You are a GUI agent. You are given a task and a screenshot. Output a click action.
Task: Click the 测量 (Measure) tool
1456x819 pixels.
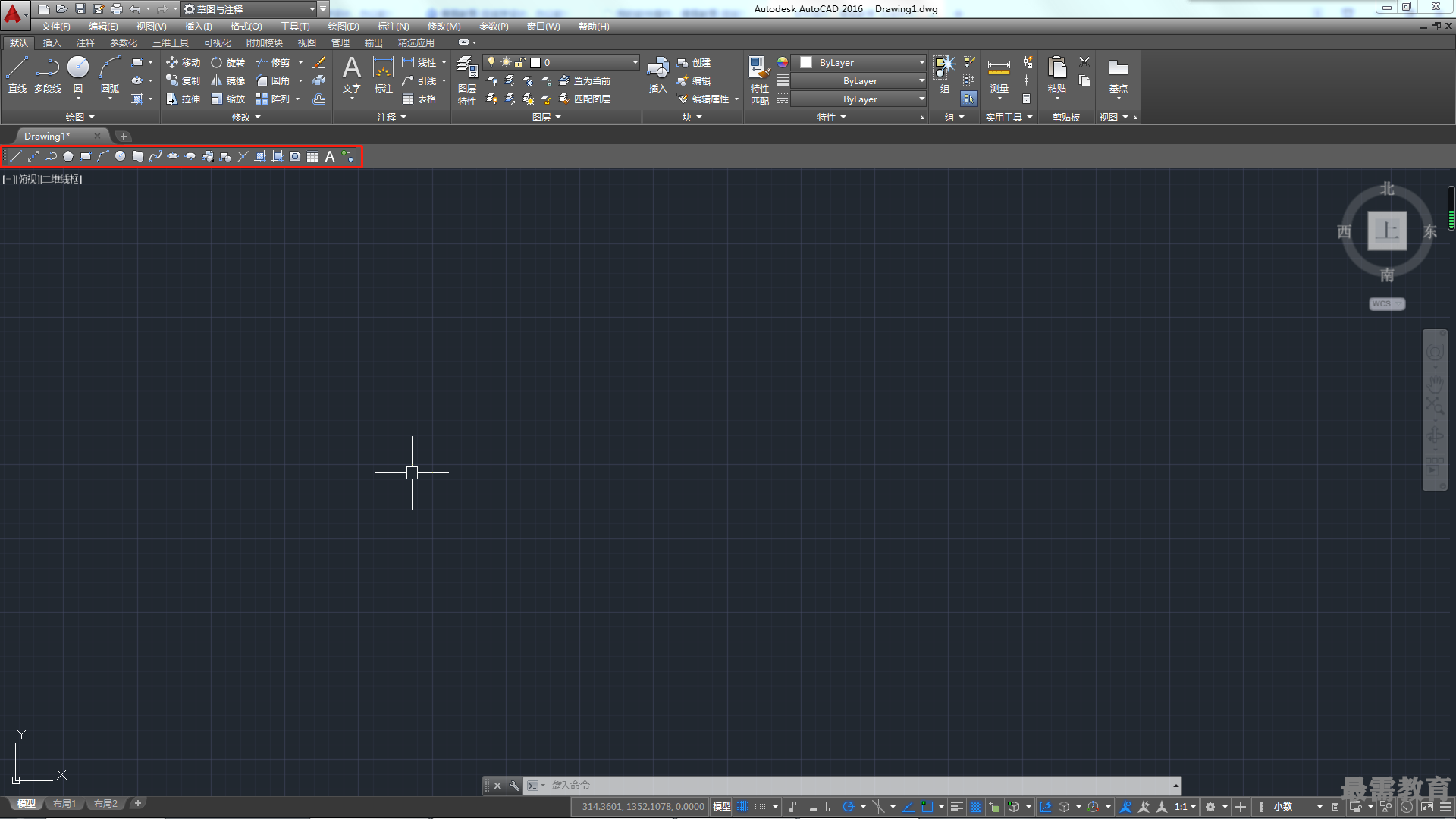click(999, 74)
